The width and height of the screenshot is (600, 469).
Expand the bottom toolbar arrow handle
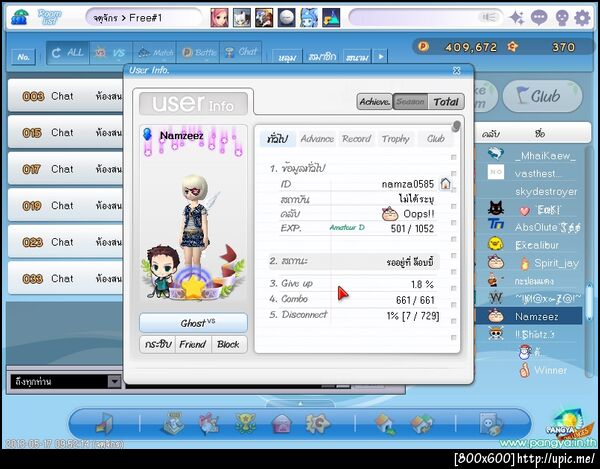(x=300, y=403)
